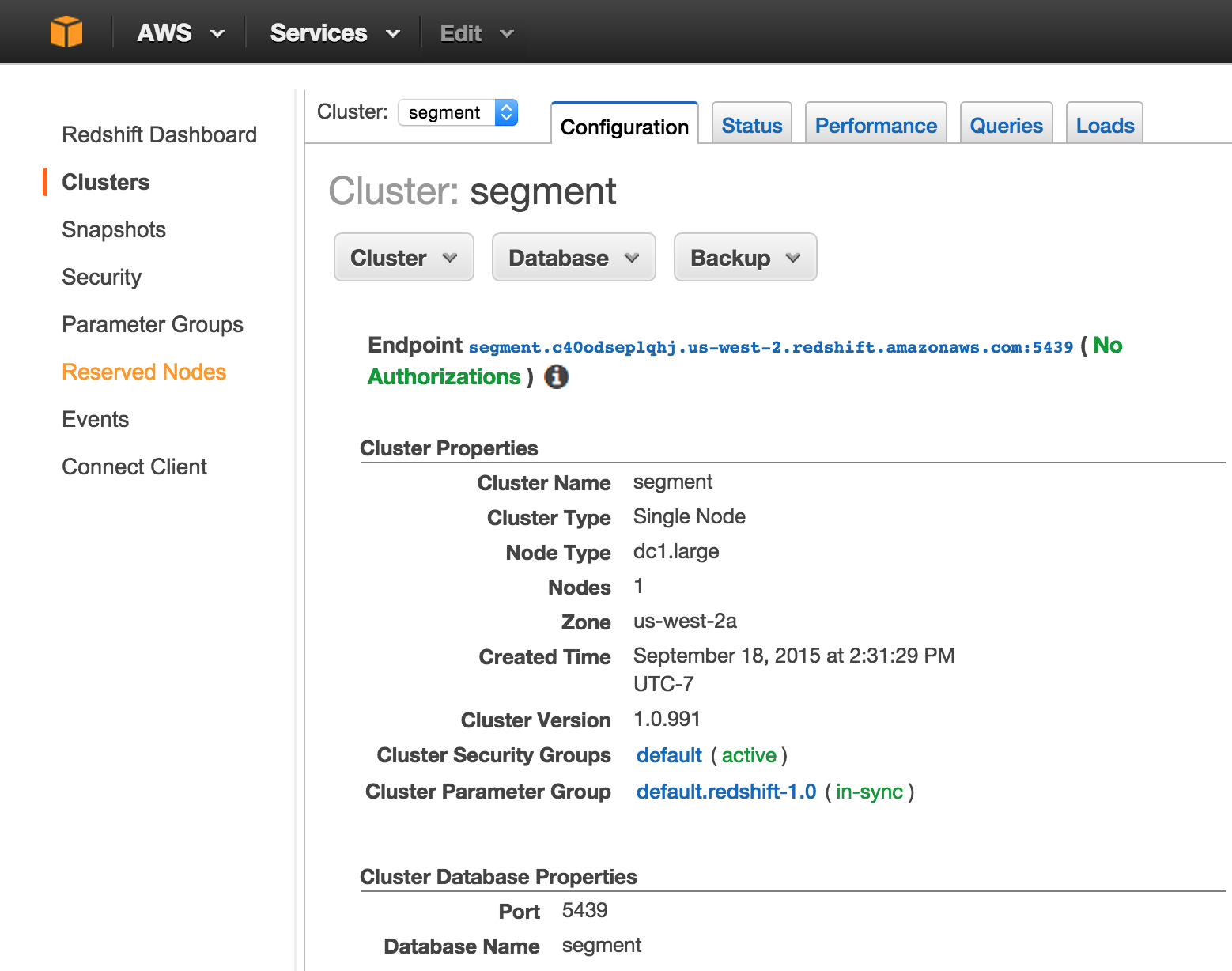1232x971 pixels.
Task: Expand the Cluster actions dropdown button
Action: [x=404, y=257]
